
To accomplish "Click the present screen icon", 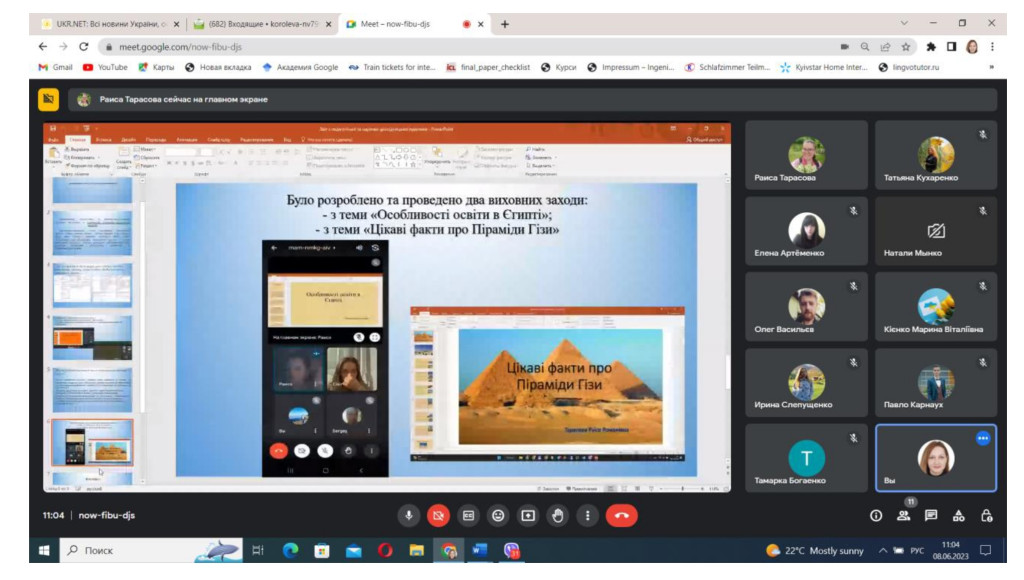I will point(528,516).
